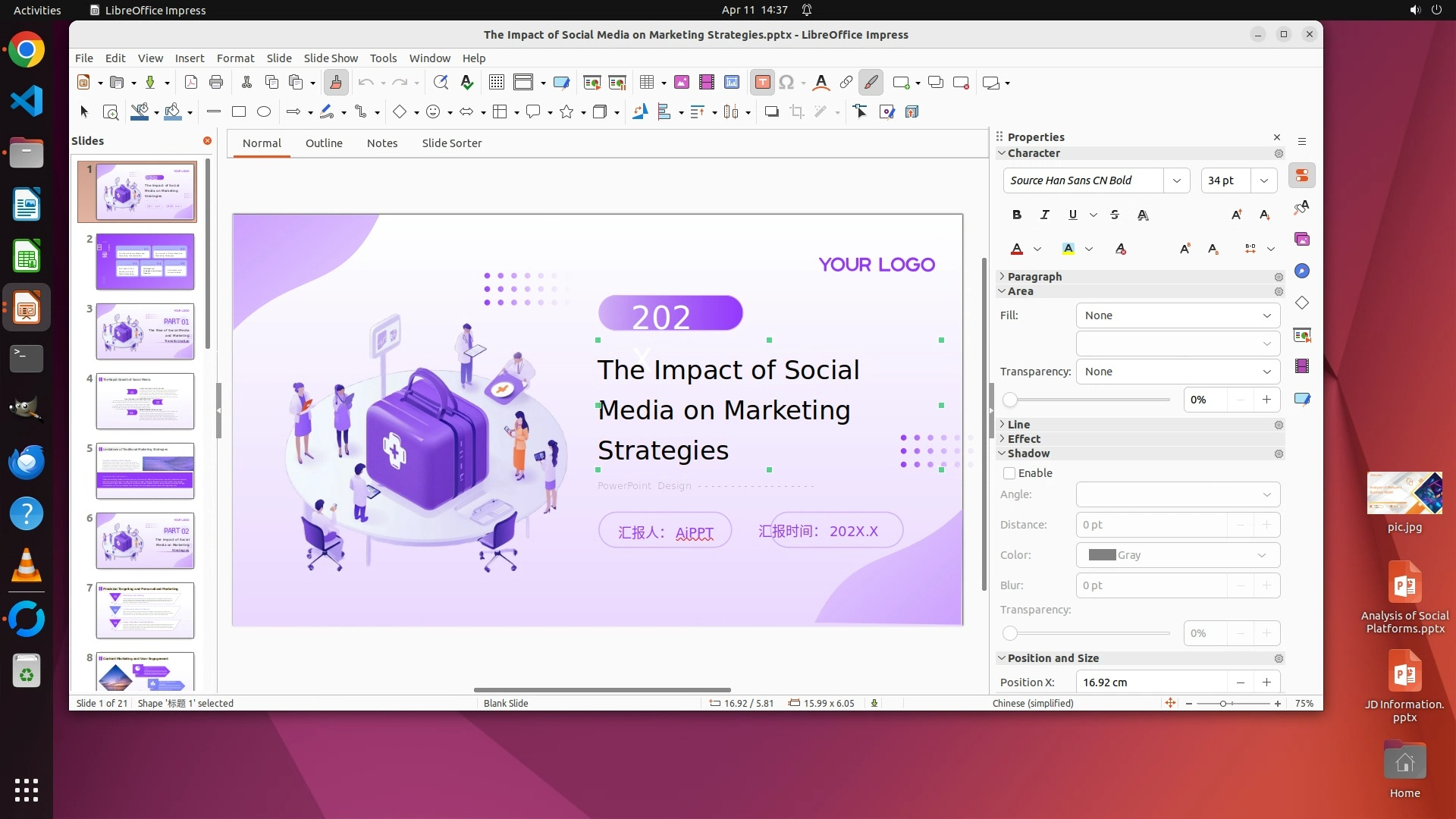Screen dimensions: 1456x819
Task: Enable the Shadow checkbox
Action: tap(1009, 473)
